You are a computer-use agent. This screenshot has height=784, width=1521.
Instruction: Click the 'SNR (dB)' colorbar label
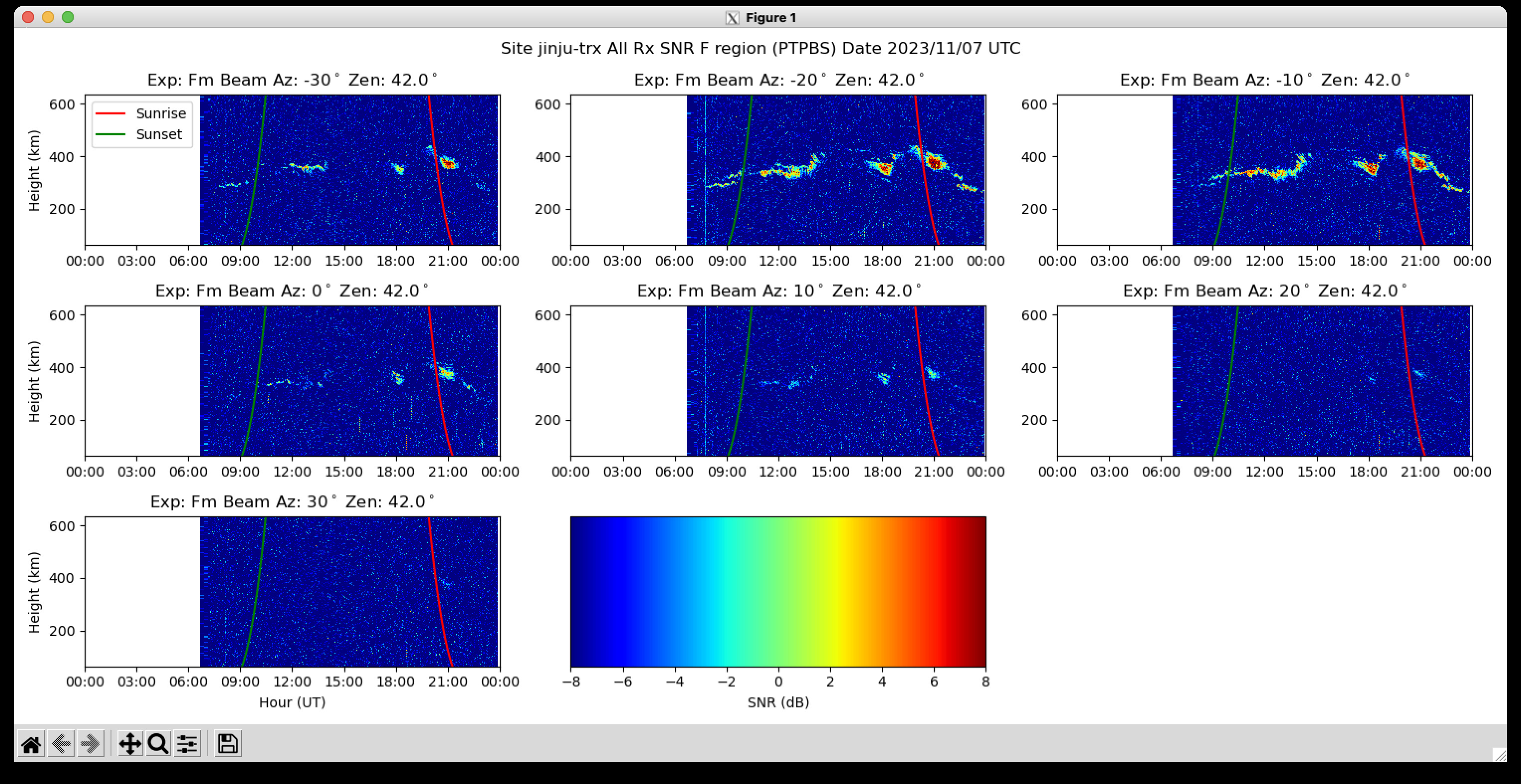778,702
